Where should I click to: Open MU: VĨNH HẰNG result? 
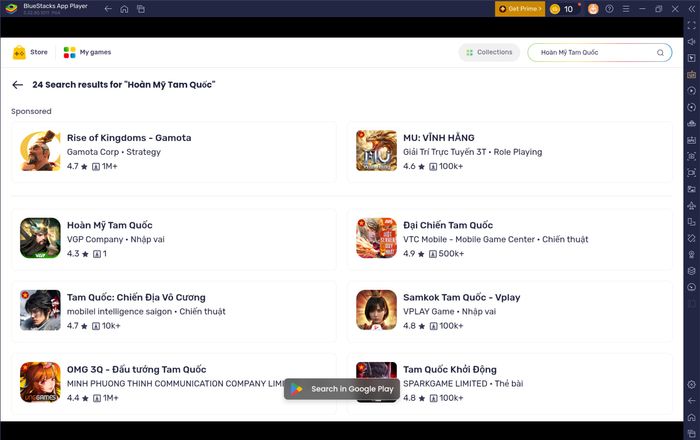(510, 152)
